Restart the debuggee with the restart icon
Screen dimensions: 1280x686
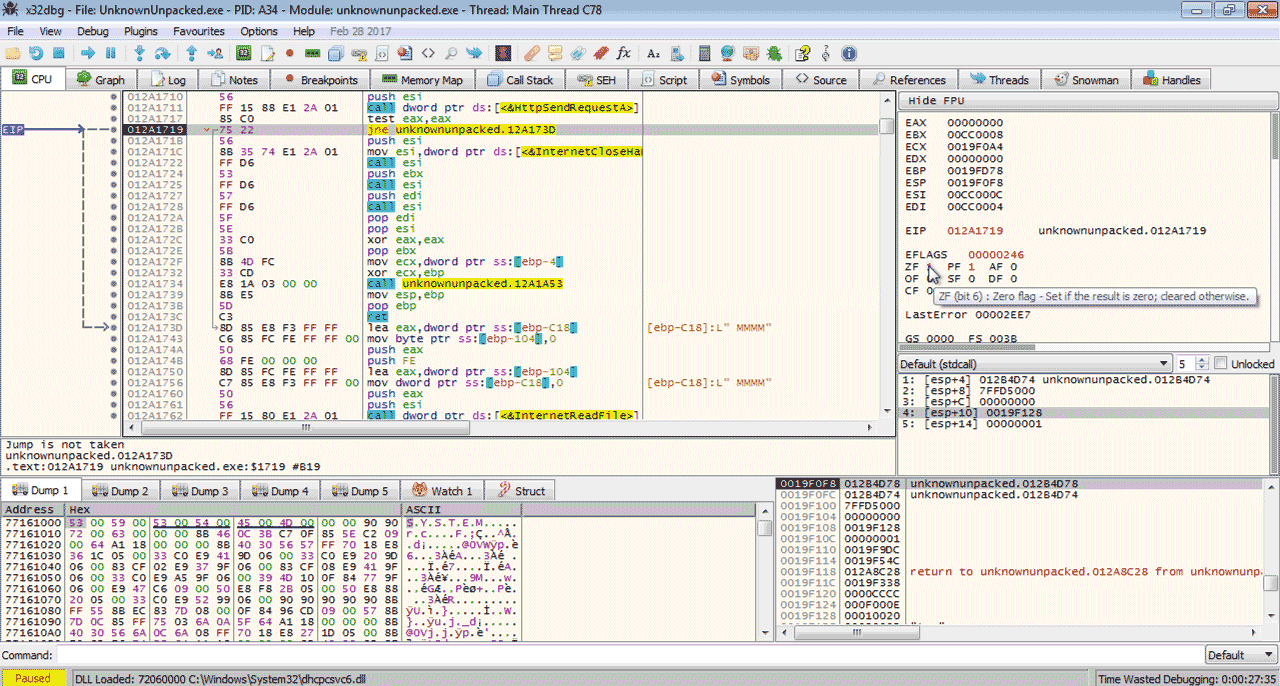36,53
